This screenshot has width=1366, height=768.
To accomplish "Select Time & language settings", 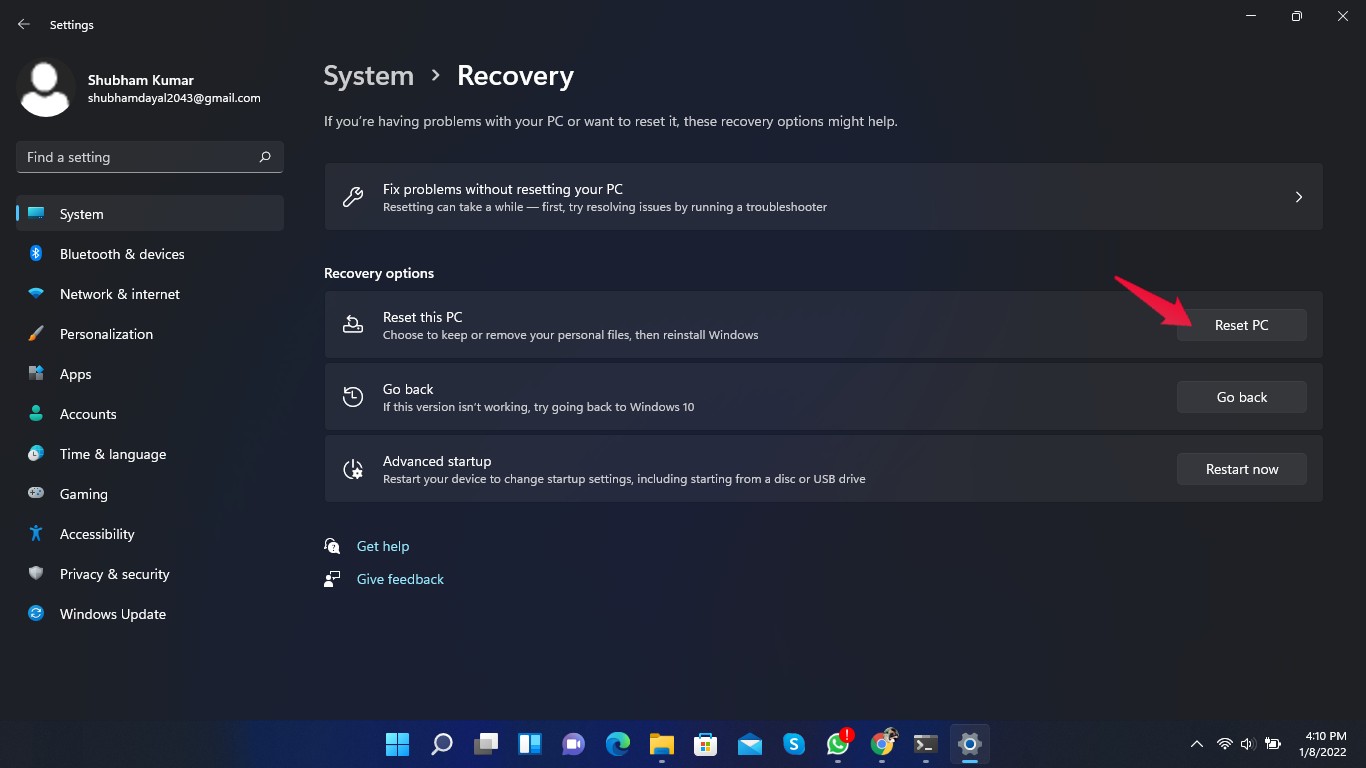I will pos(112,454).
